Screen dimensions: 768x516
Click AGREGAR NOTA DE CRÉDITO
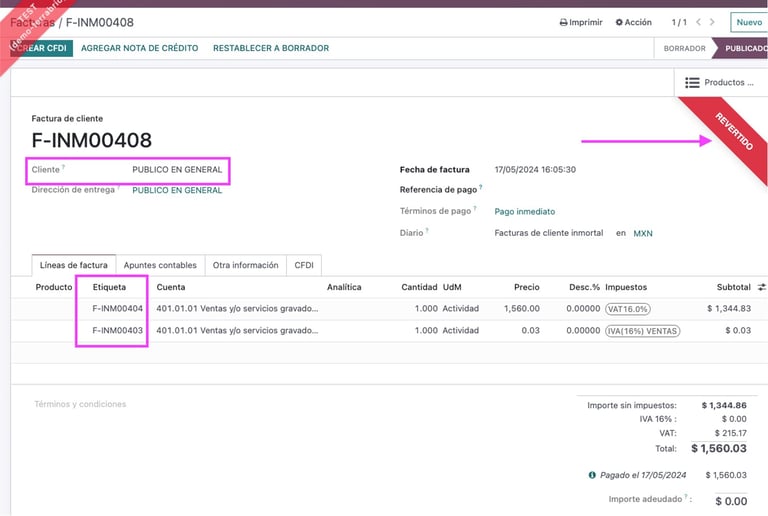click(x=140, y=48)
